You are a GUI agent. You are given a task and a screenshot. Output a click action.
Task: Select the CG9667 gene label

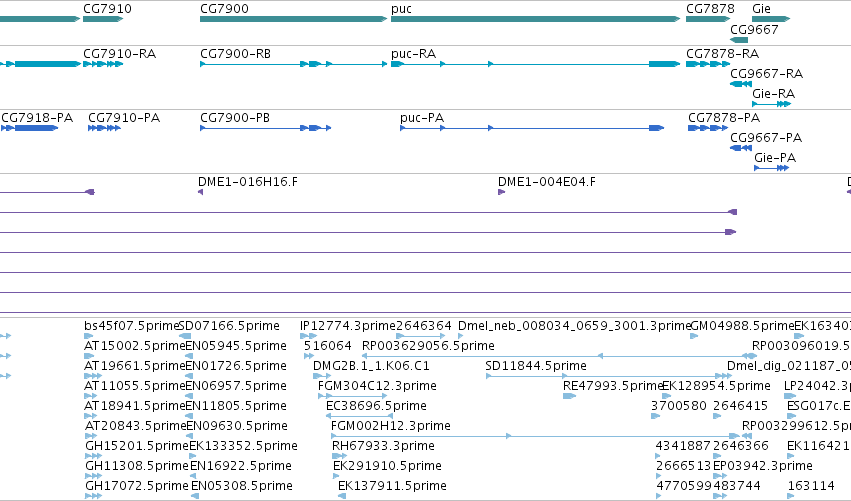pos(754,29)
